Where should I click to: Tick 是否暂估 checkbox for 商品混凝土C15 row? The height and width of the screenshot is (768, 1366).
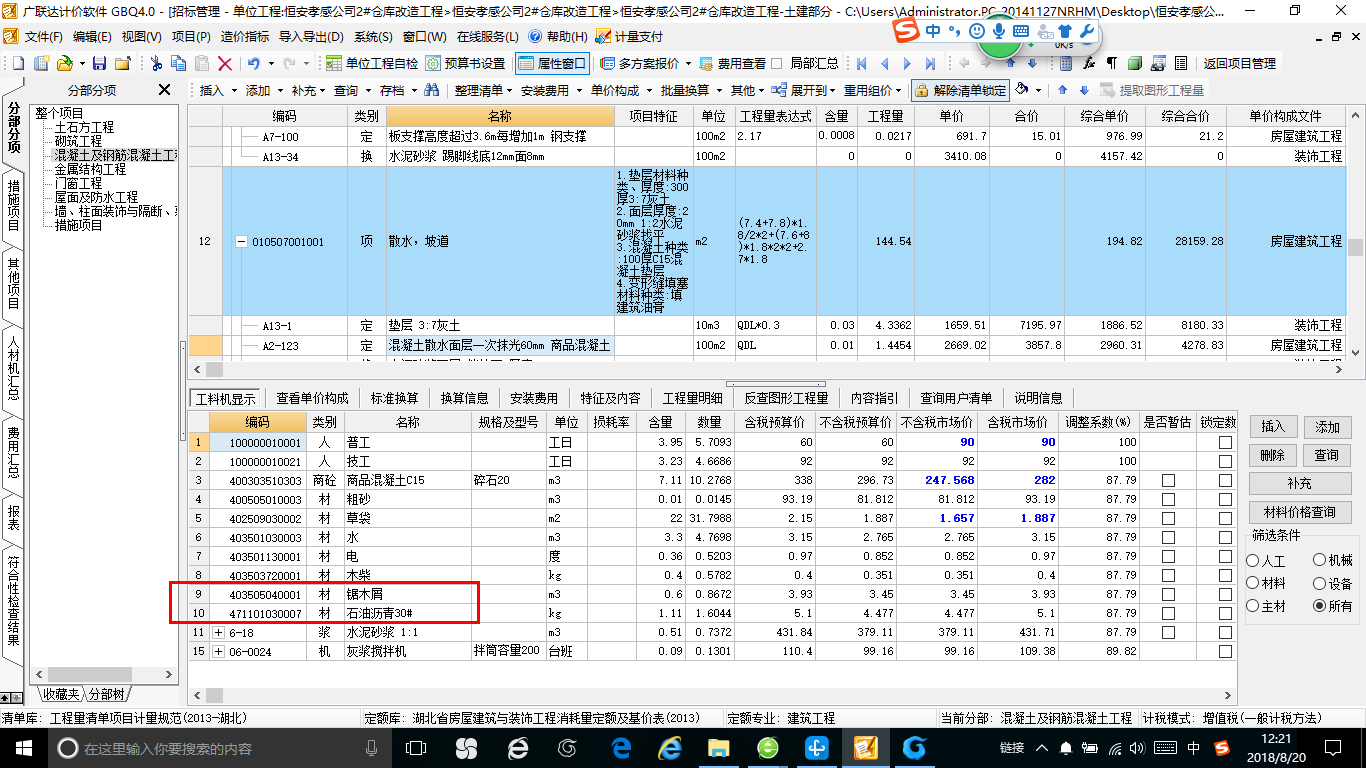[1168, 480]
